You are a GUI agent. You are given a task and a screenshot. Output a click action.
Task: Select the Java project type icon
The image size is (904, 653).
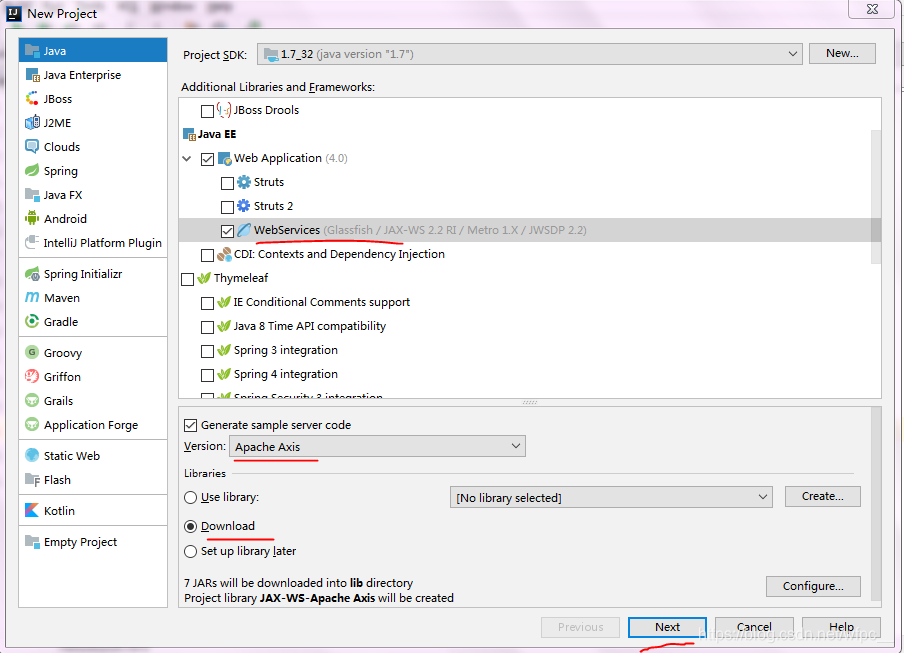32,51
